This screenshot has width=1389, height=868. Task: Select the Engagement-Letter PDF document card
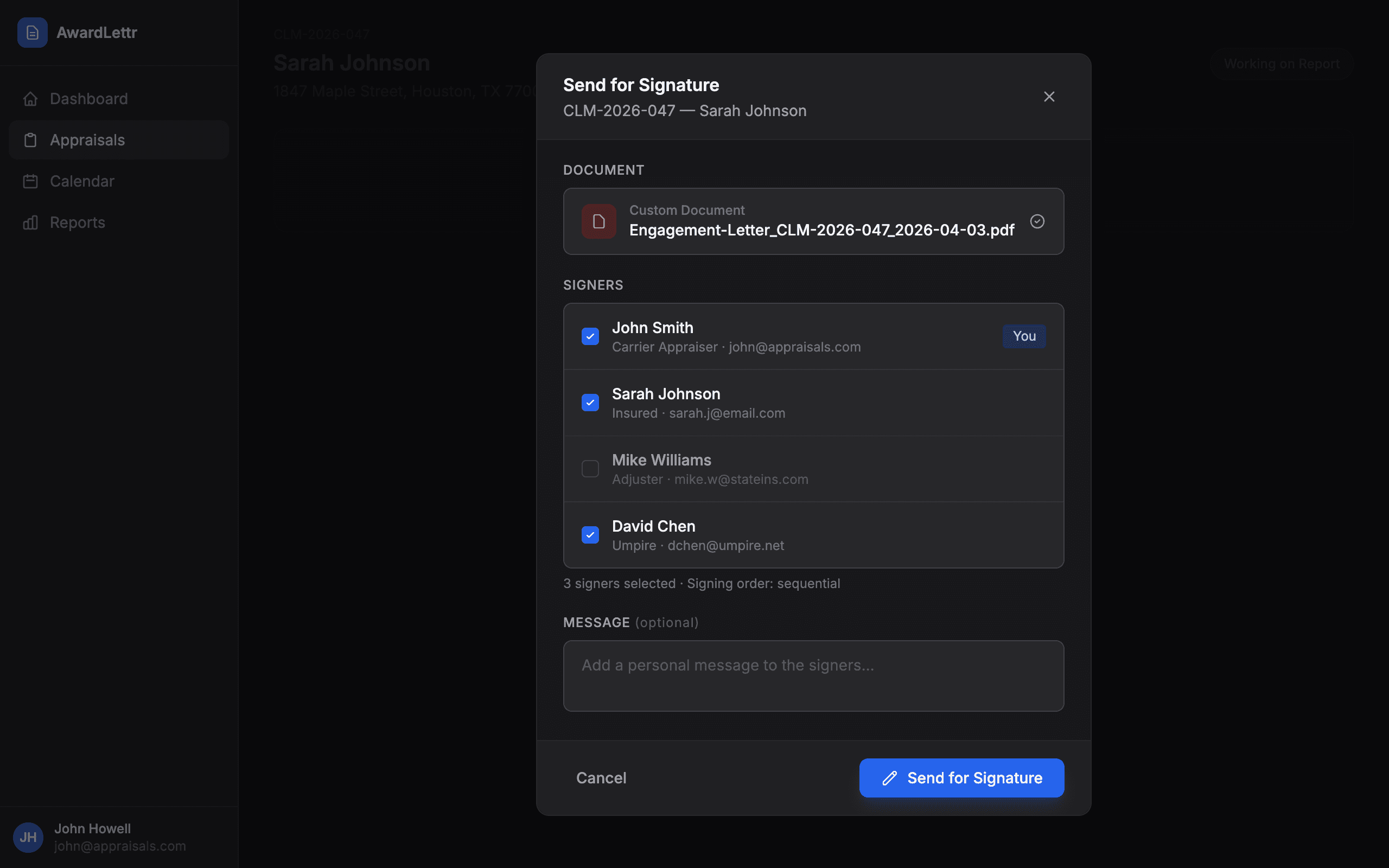[x=813, y=221]
